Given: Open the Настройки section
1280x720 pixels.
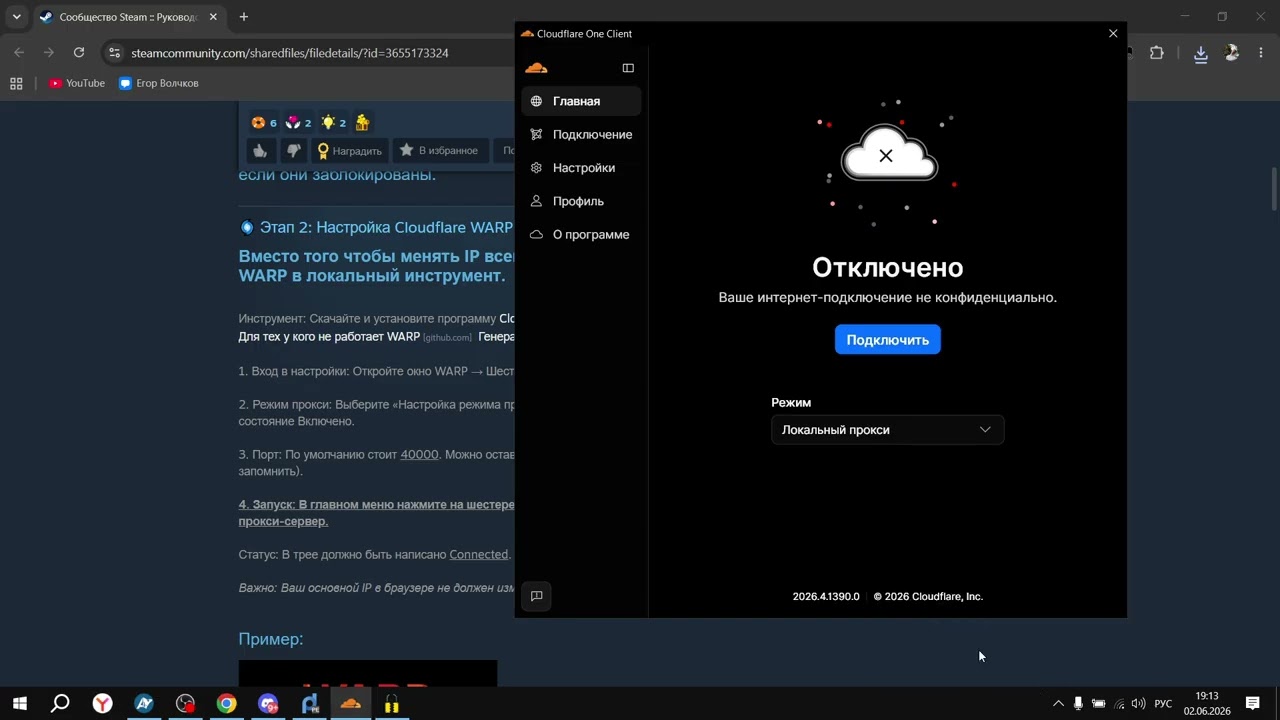Looking at the screenshot, I should coord(581,168).
